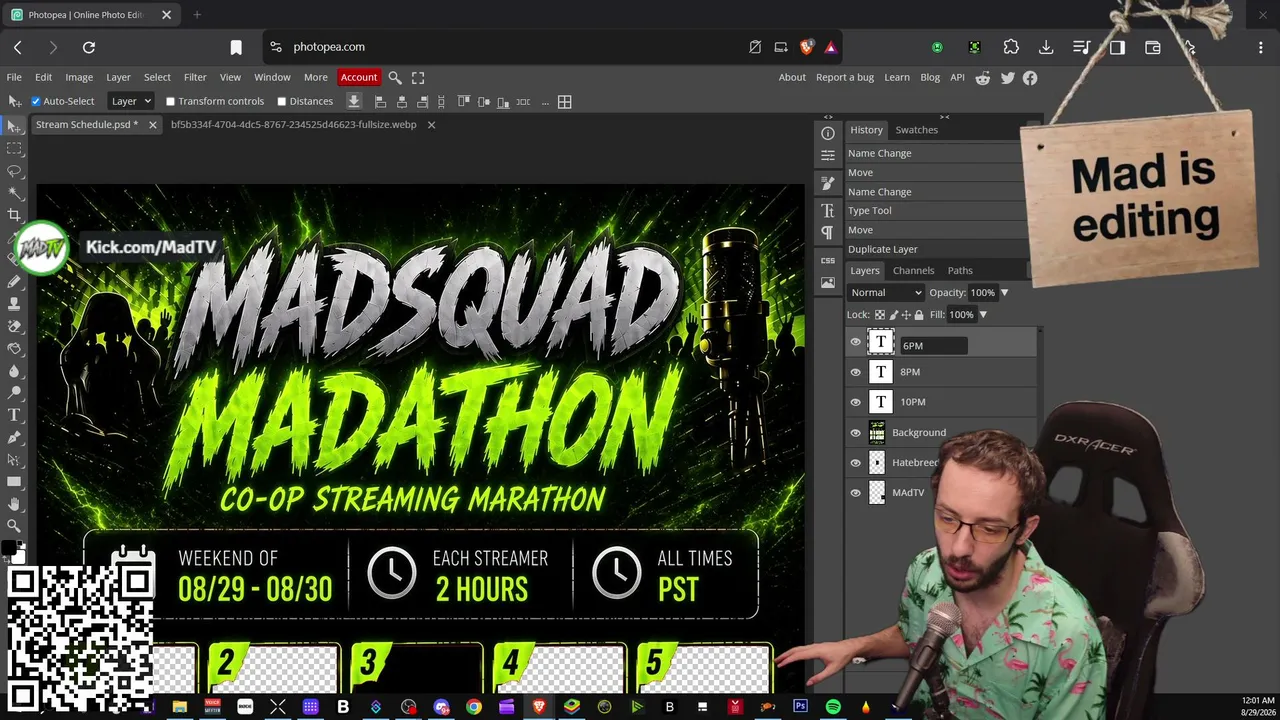This screenshot has width=1280, height=720.
Task: Open the Opacity slider dropdown arrow
Action: click(x=1004, y=293)
